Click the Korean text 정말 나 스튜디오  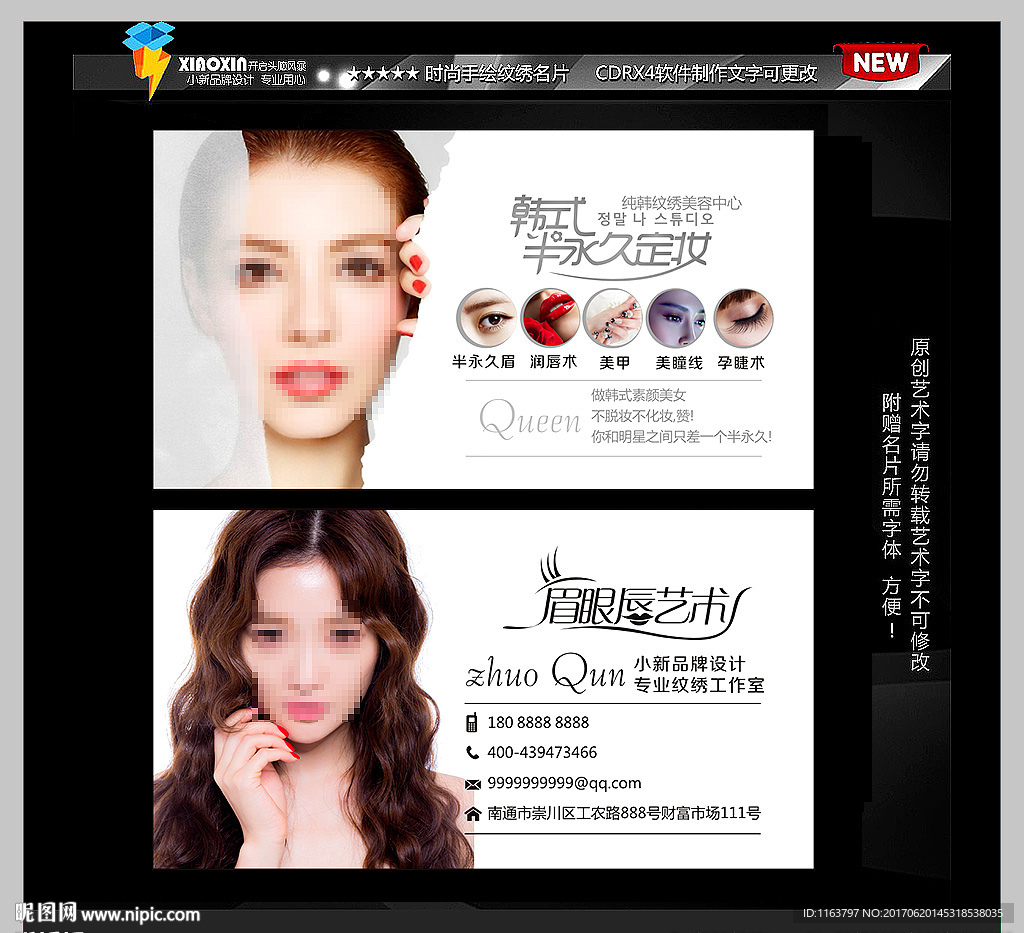pyautogui.click(x=656, y=219)
